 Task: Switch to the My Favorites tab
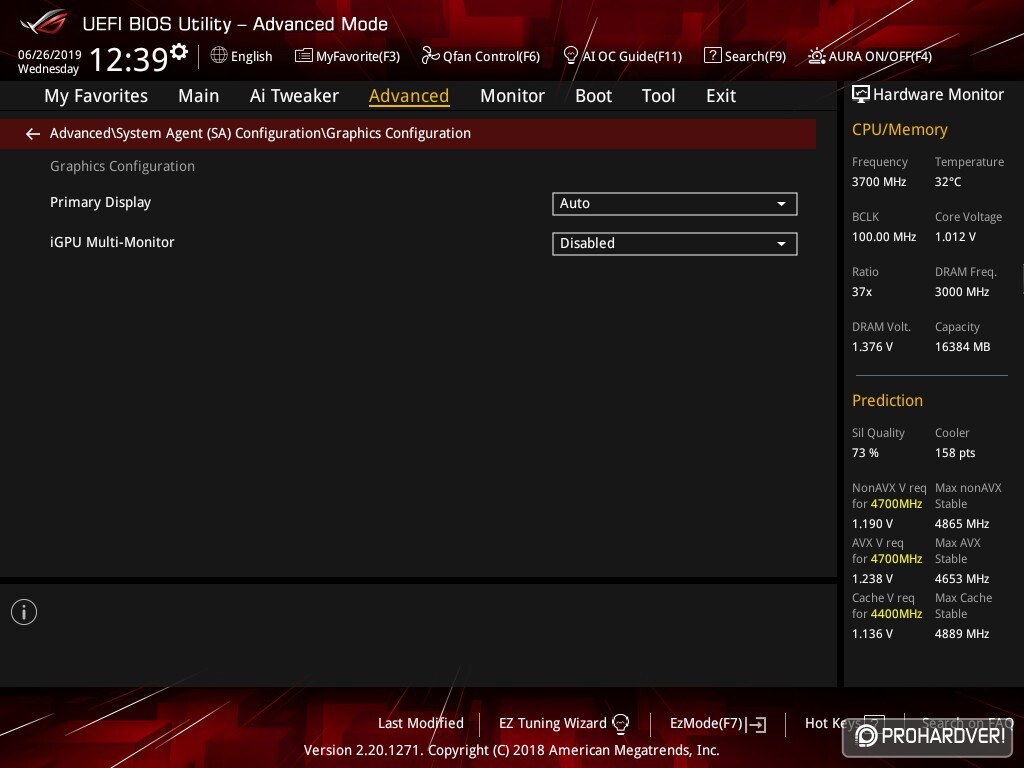96,96
